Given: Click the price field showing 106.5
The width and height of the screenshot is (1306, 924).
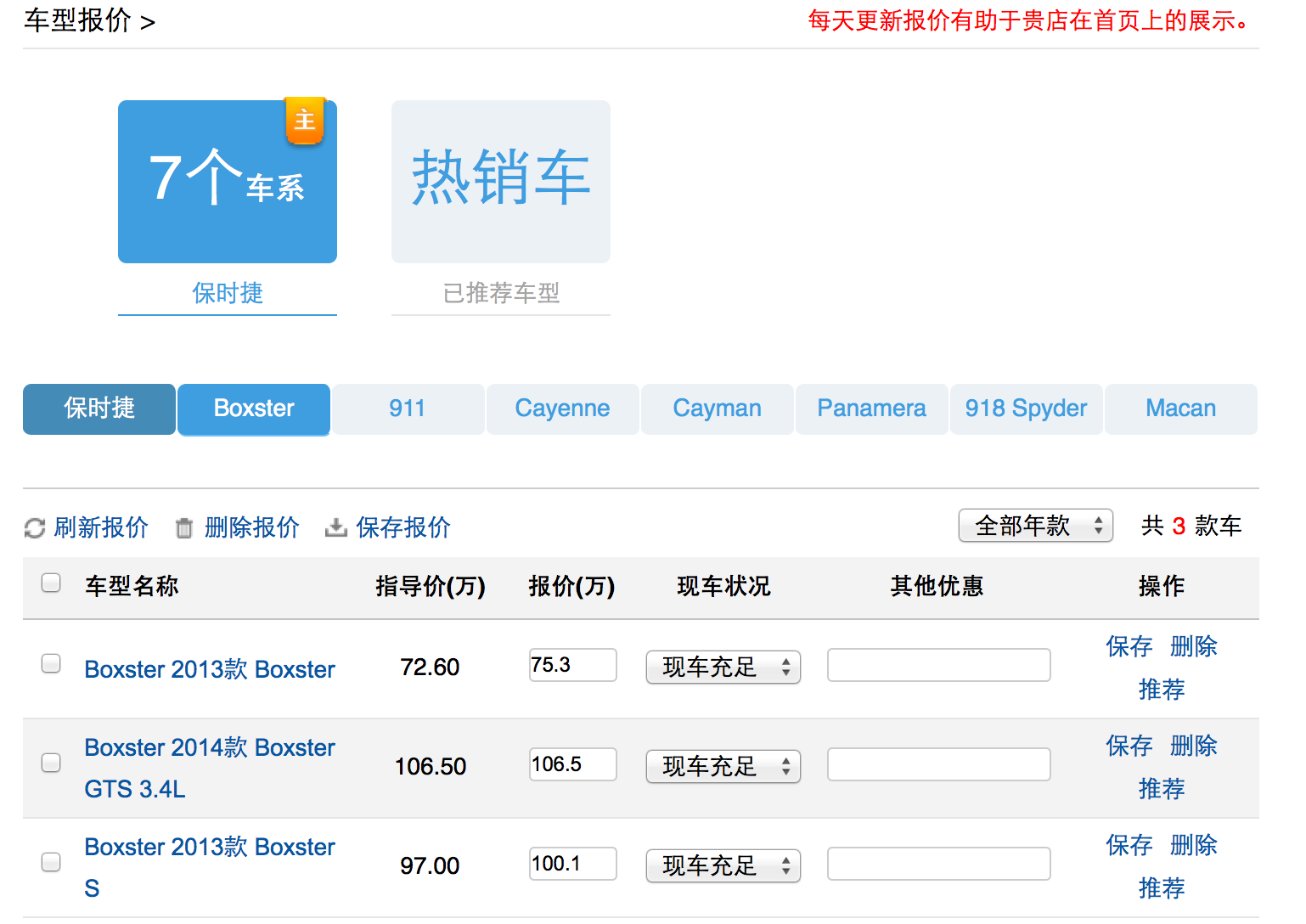Looking at the screenshot, I should pyautogui.click(x=573, y=764).
